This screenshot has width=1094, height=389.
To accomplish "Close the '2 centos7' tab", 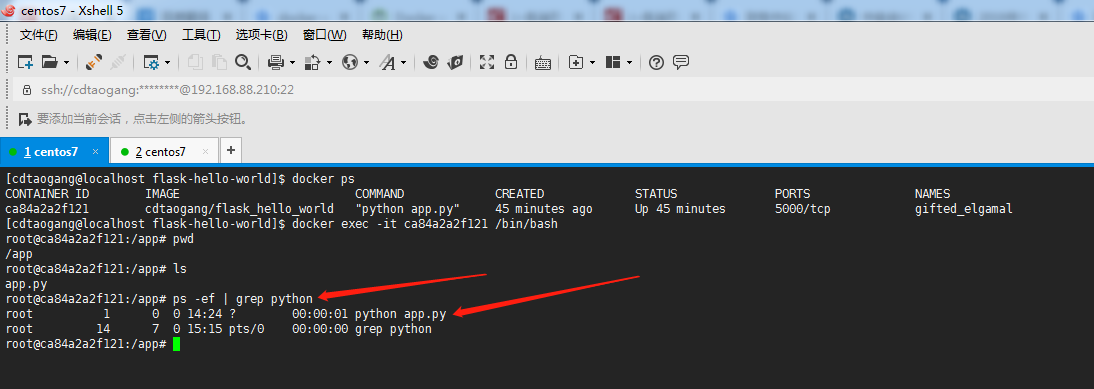I will click(205, 151).
